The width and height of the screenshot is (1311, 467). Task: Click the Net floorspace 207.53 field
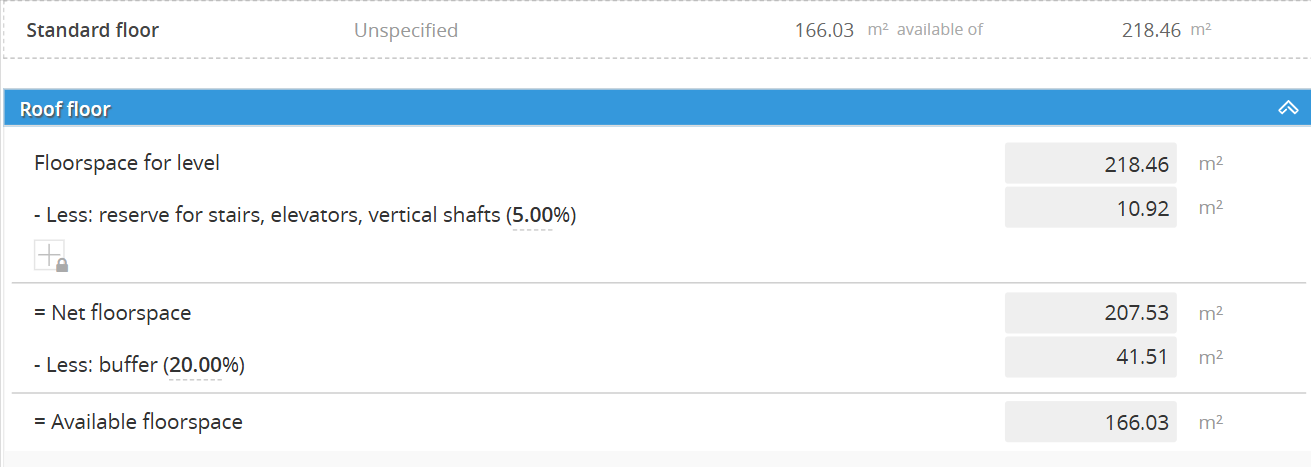tap(1090, 313)
